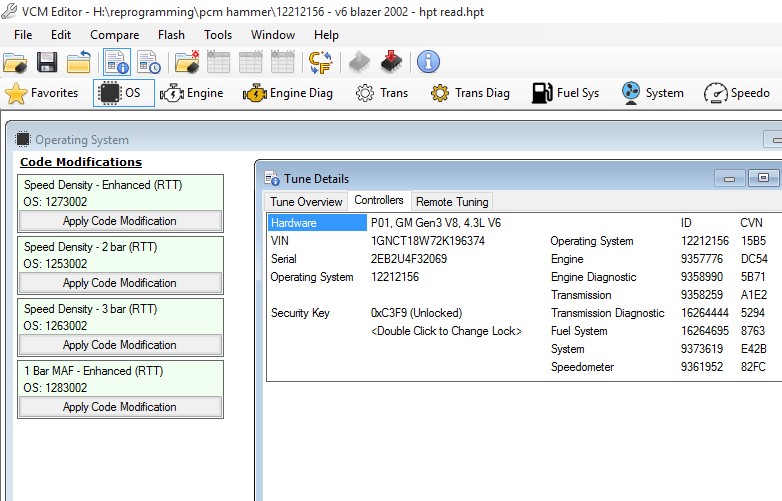The height and width of the screenshot is (501, 782).
Task: Select the Controllers tab
Action: 379,200
